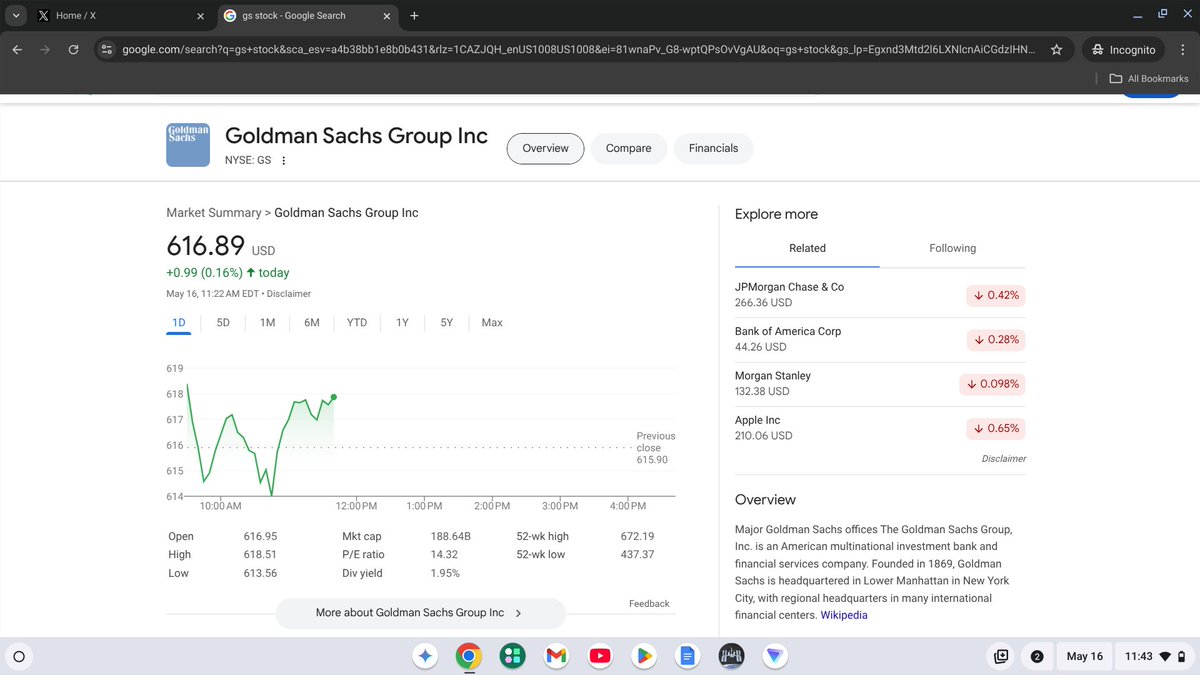The image size is (1200, 675).
Task: Open a new tab with plus button
Action: tap(414, 15)
